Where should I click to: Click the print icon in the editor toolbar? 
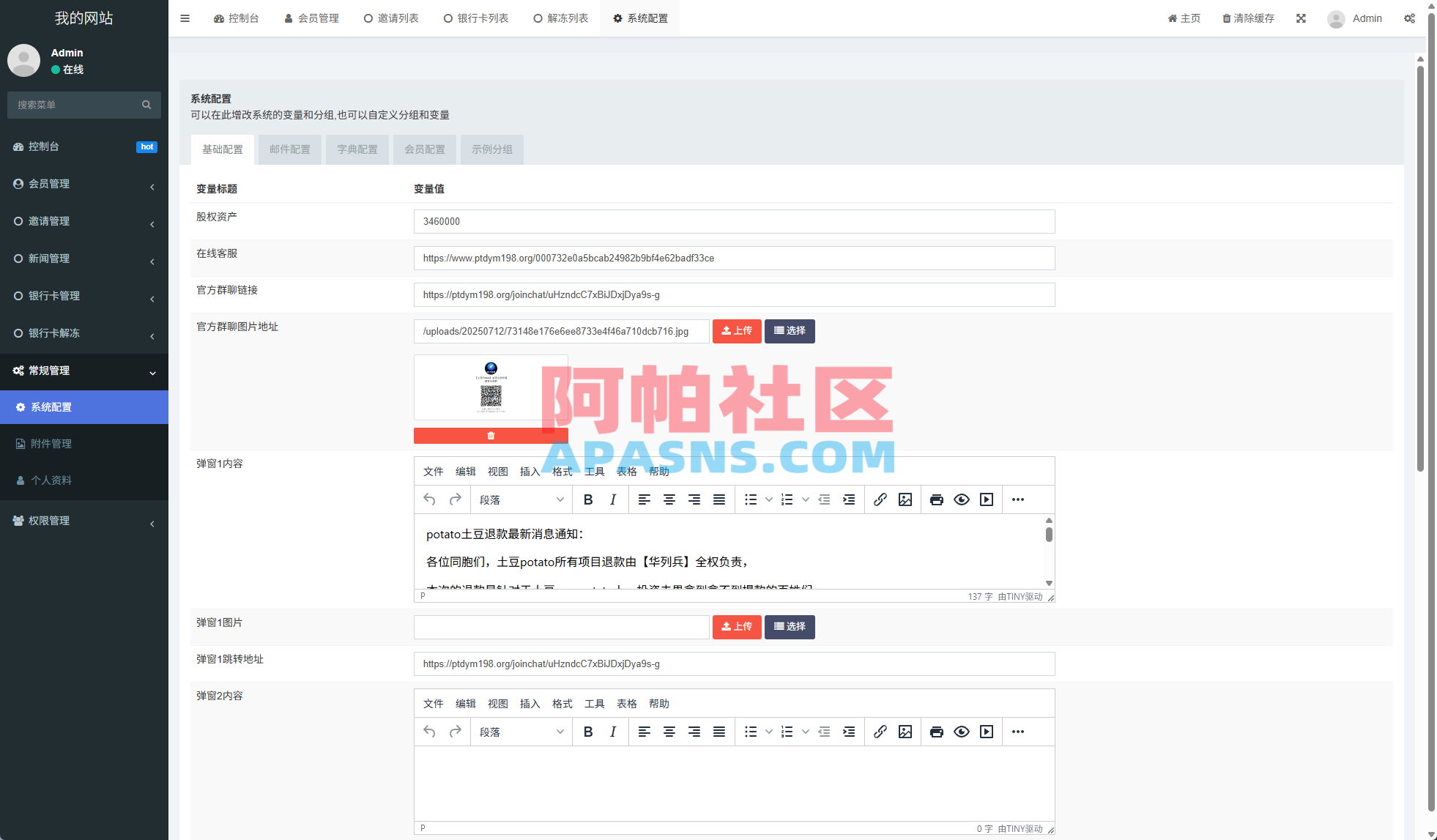tap(937, 499)
